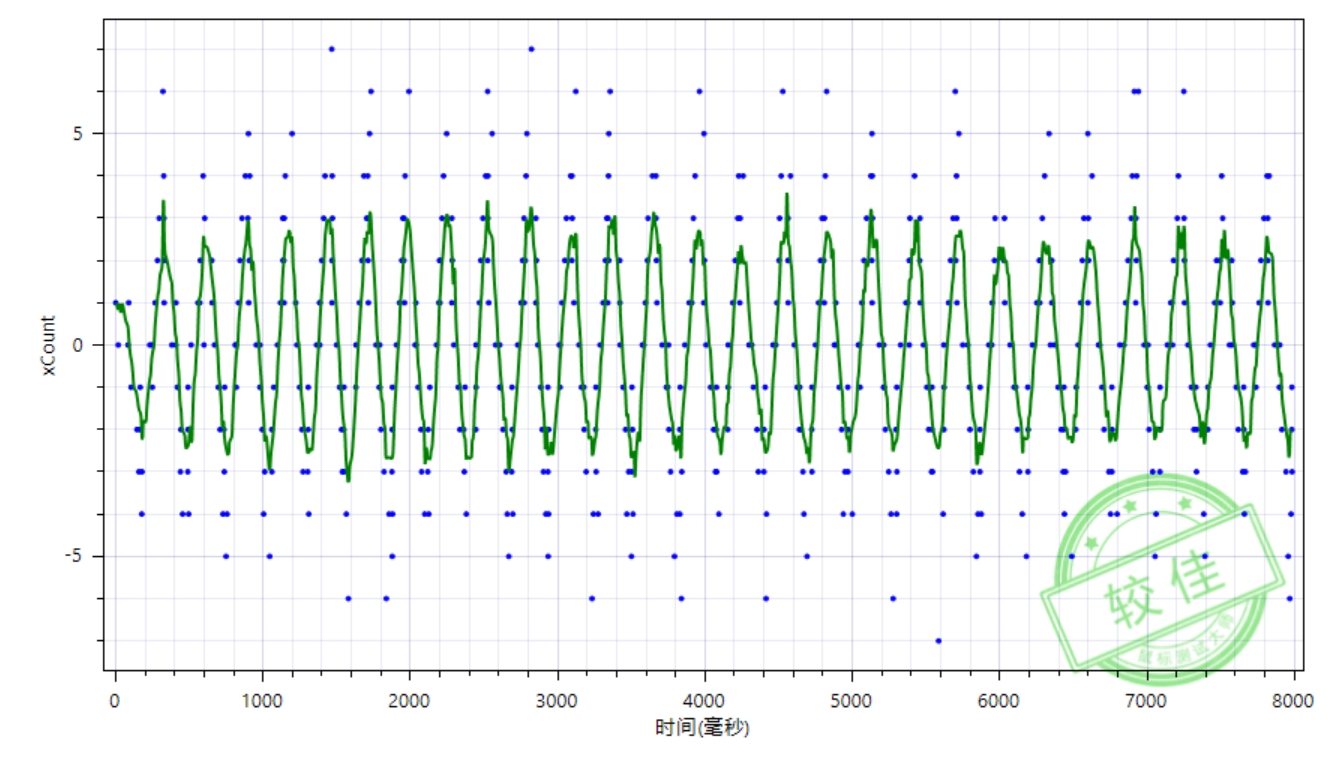
Task: Click the green 较佳 rating stamp
Action: 1165,584
